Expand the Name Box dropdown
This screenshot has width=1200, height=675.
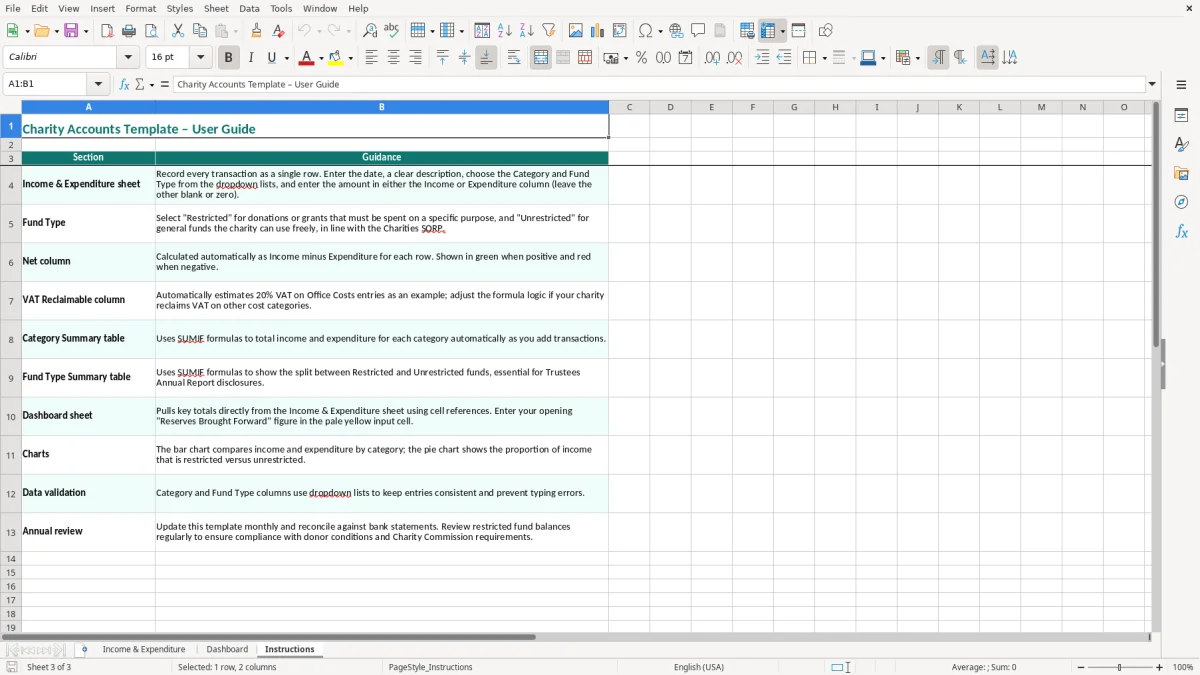click(x=98, y=84)
